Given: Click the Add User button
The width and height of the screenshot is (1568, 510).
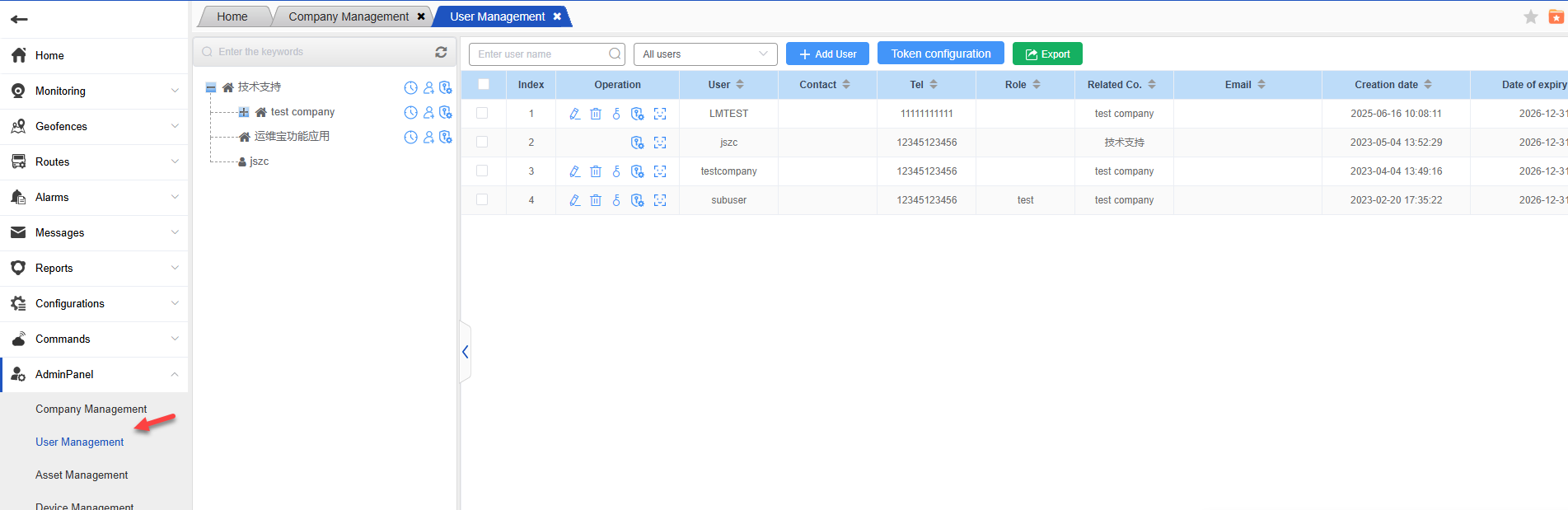Looking at the screenshot, I should pos(827,54).
